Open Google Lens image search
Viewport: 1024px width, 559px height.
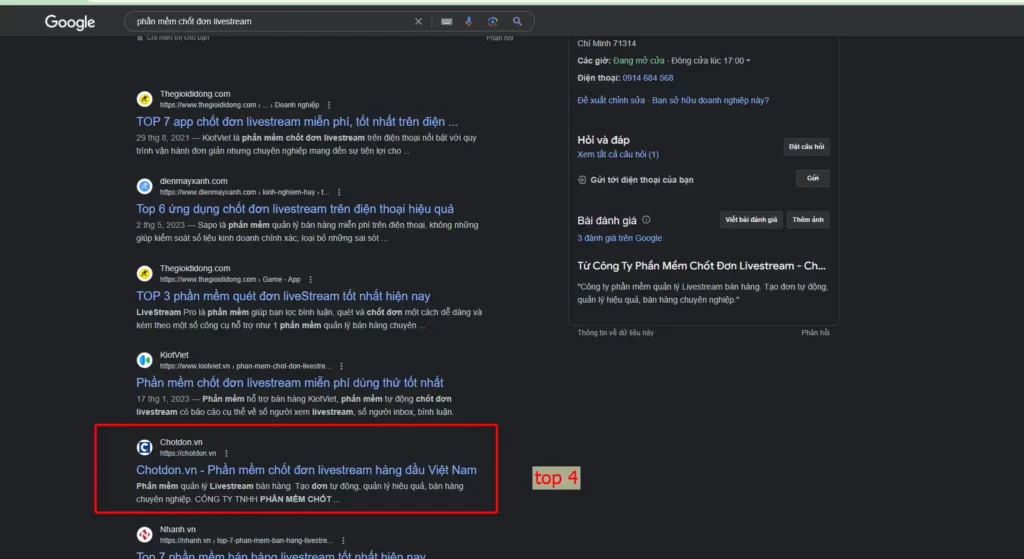tap(492, 22)
